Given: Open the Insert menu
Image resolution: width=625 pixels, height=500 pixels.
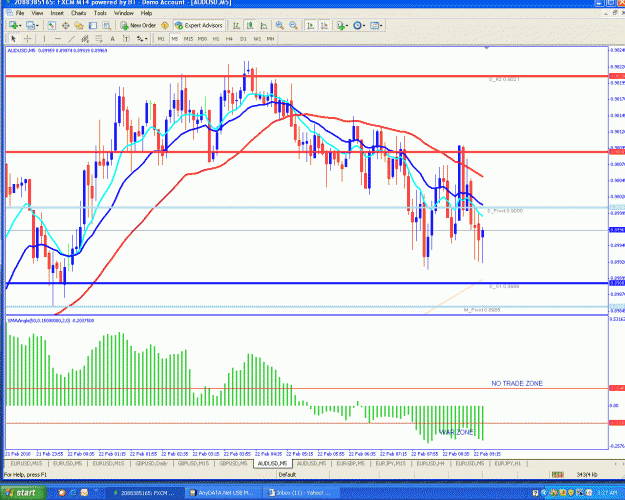Looking at the screenshot, I should 57,13.
